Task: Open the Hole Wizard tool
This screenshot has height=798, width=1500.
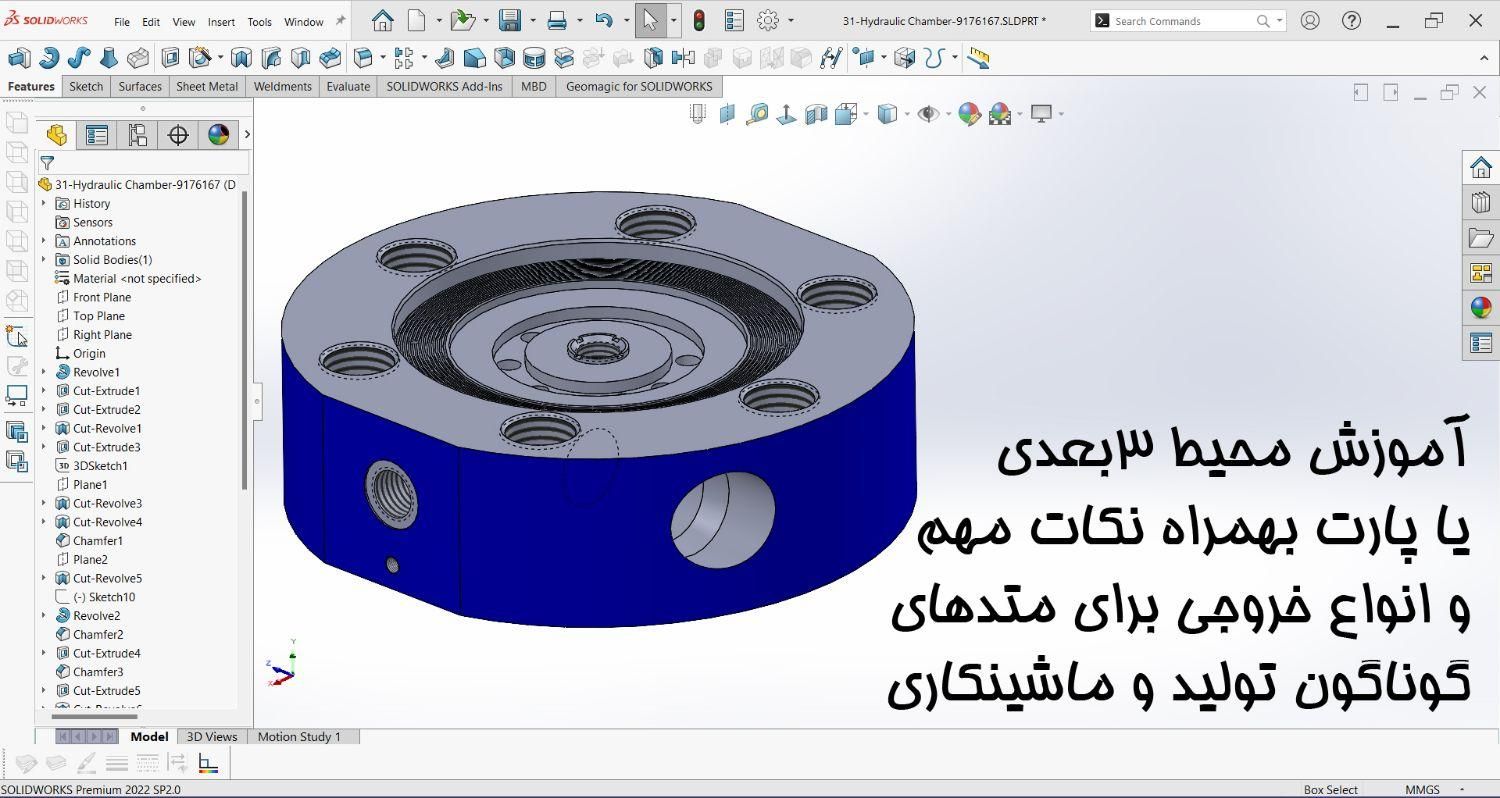Action: [201, 58]
